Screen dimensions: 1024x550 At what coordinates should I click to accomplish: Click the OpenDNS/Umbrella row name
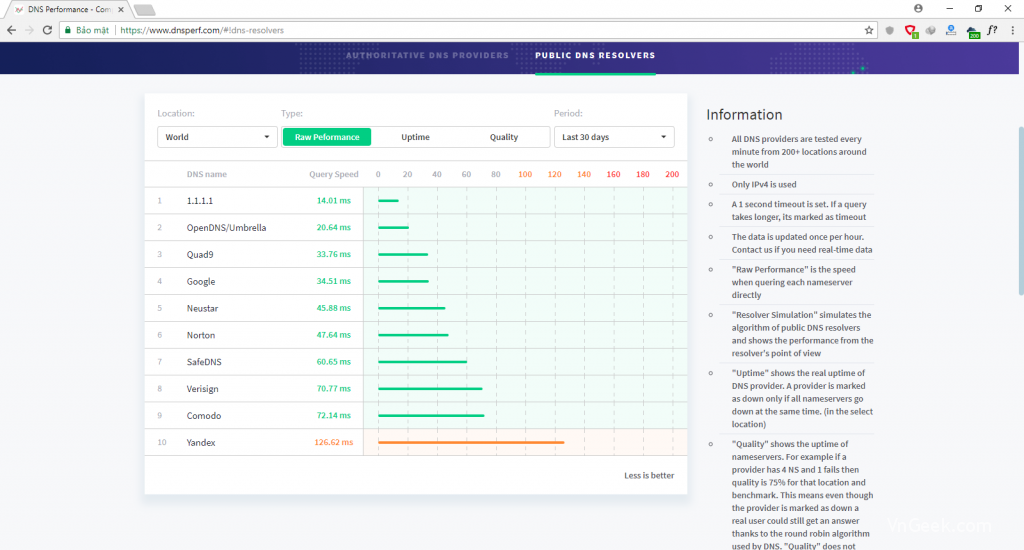(226, 228)
